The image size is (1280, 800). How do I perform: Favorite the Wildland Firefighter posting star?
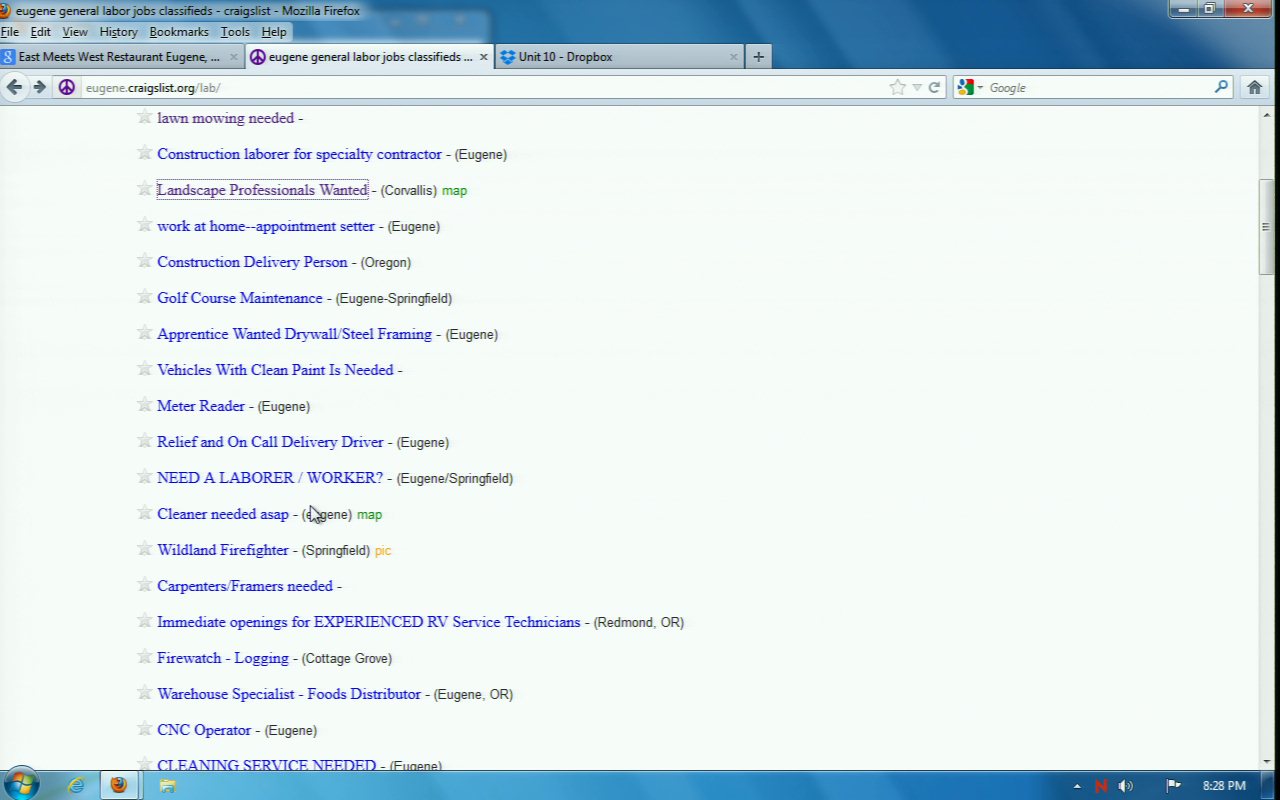(x=145, y=549)
